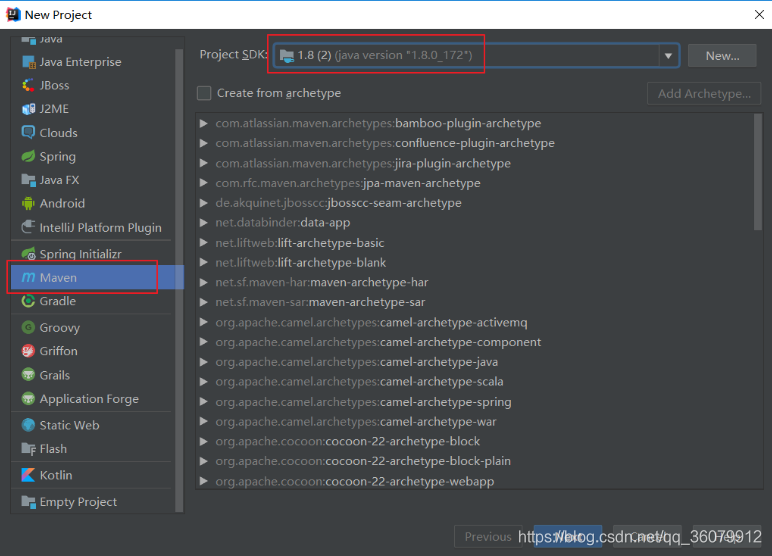Select maven-archetype-har row
772x556 pixels.
pos(475,282)
